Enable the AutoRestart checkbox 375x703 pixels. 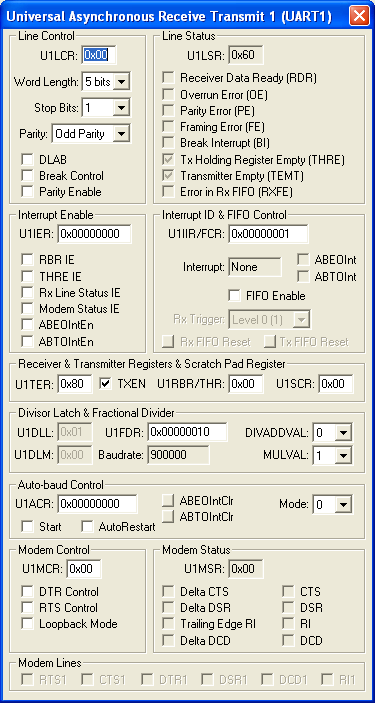click(87, 526)
